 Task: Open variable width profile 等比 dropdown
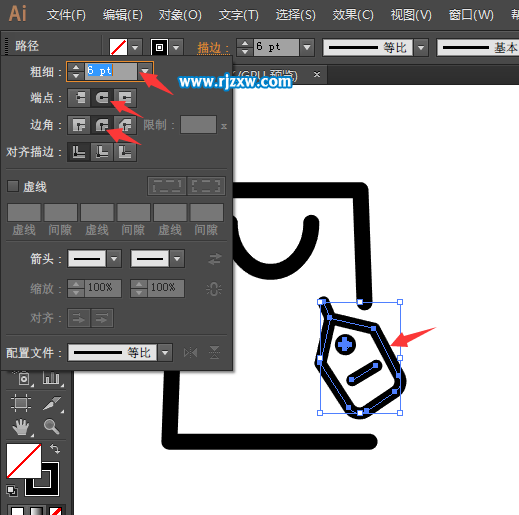coord(421,47)
